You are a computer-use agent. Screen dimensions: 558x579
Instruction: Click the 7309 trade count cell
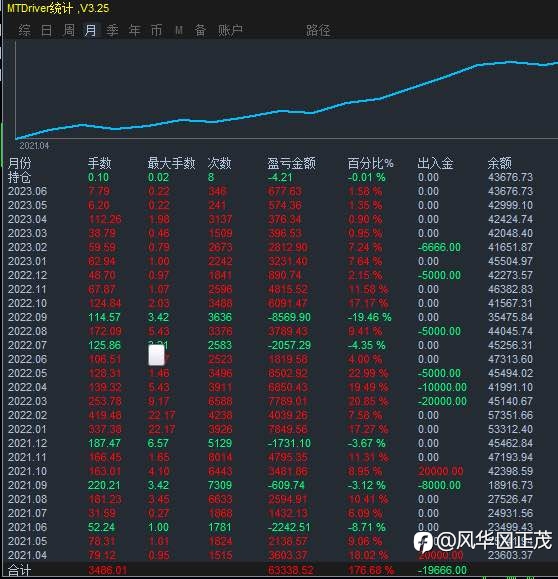pyautogui.click(x=220, y=485)
